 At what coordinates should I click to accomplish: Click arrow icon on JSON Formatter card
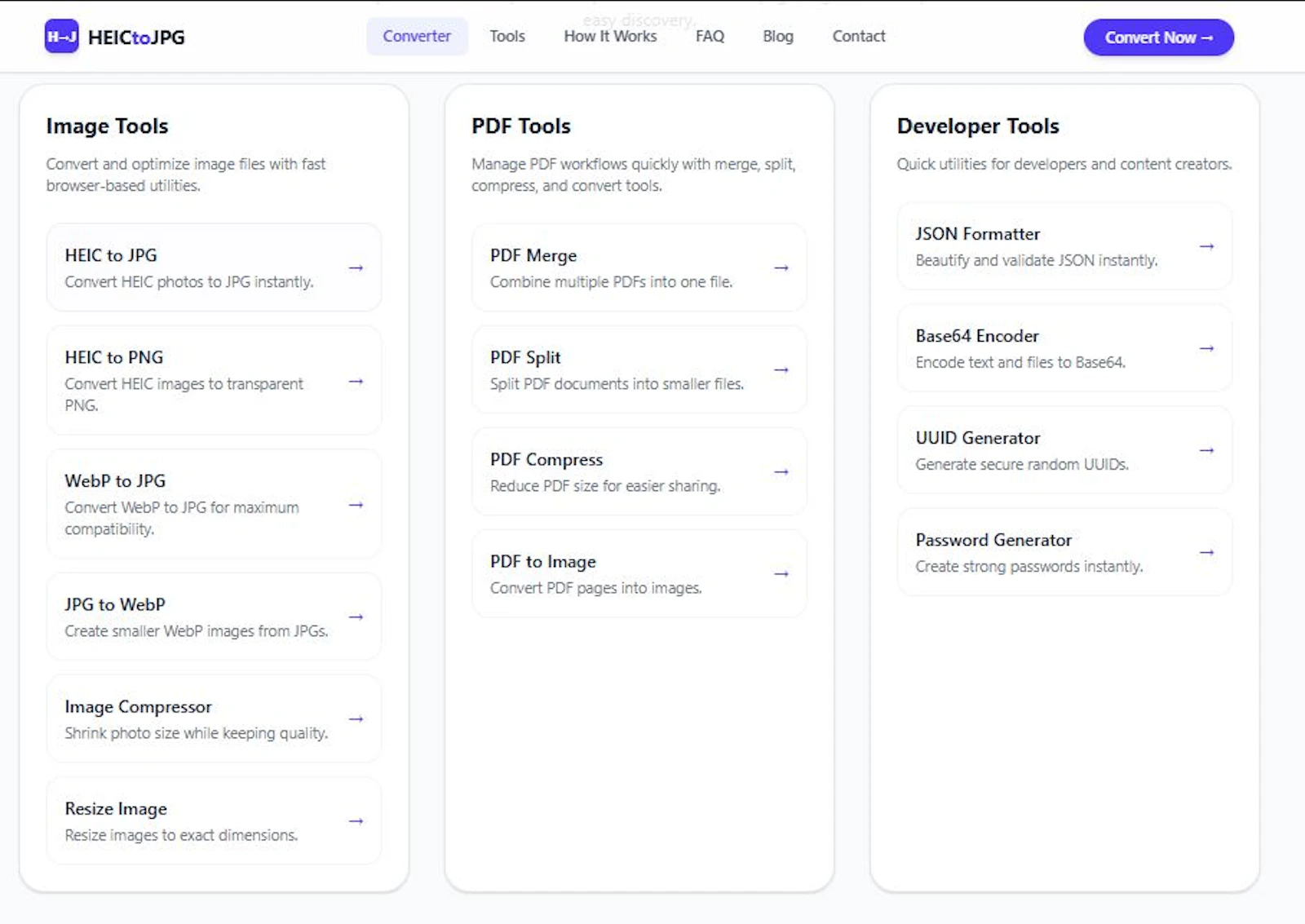pyautogui.click(x=1207, y=246)
